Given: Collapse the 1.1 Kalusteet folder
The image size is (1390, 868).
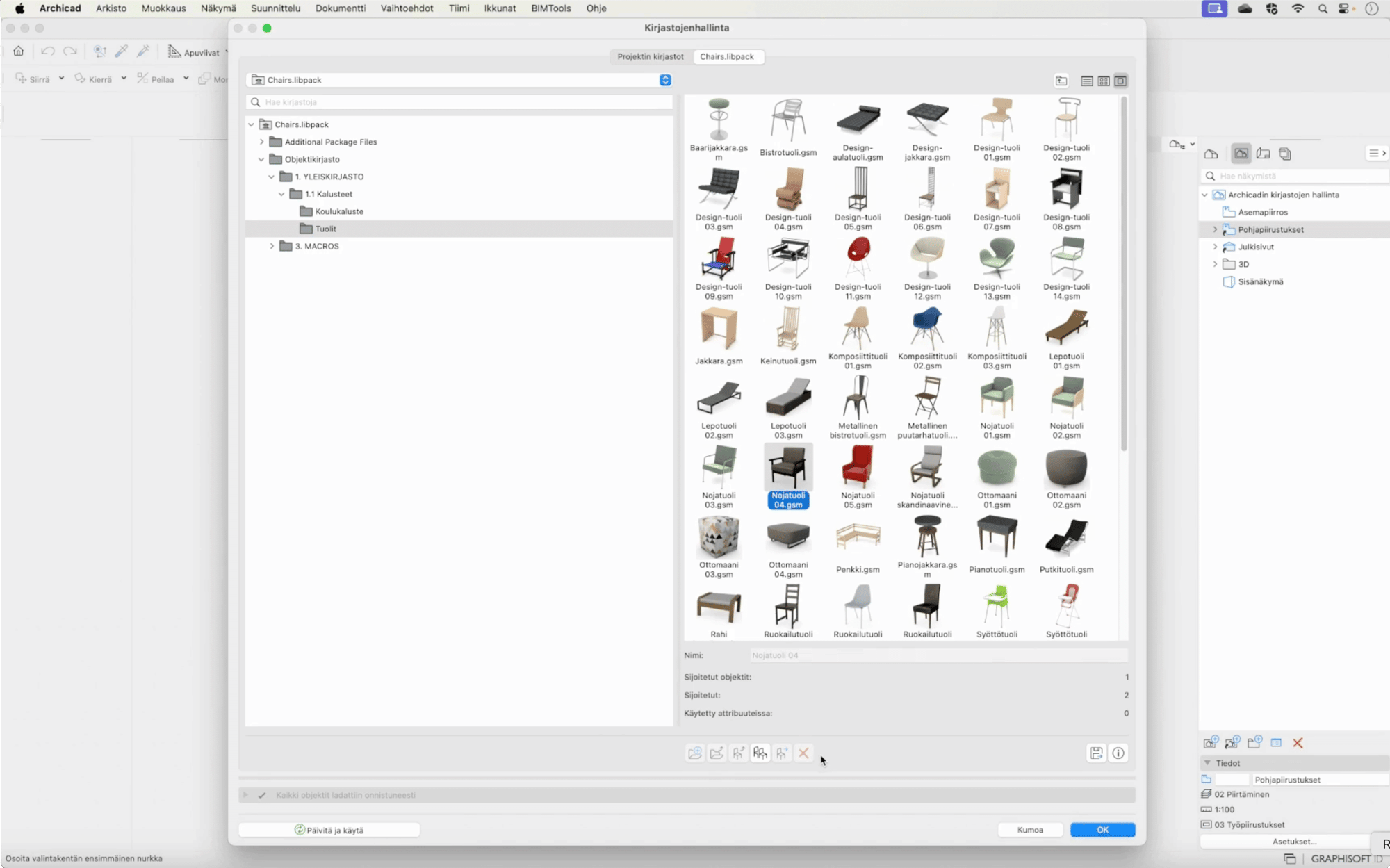Looking at the screenshot, I should tap(282, 195).
